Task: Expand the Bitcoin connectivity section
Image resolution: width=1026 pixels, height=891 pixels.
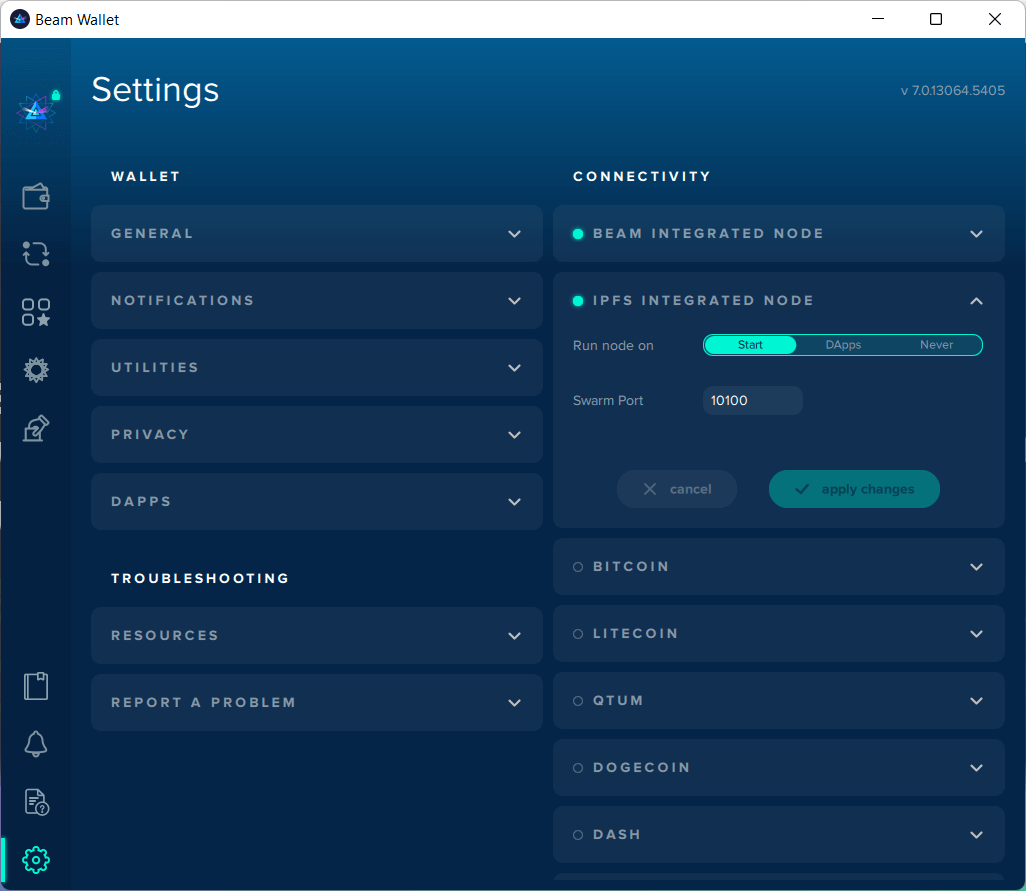Action: [x=778, y=567]
